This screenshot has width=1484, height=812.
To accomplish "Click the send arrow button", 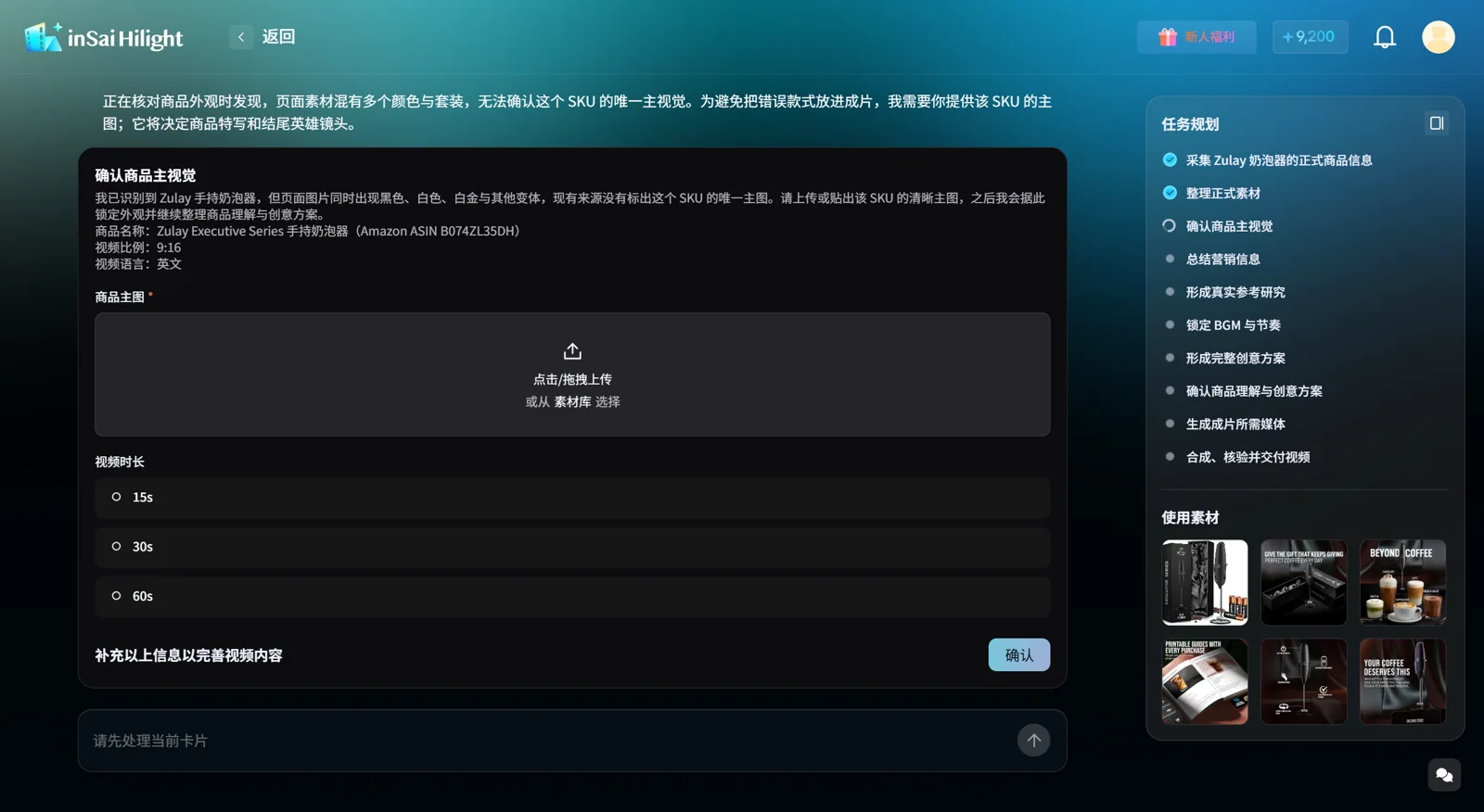I will (x=1033, y=741).
